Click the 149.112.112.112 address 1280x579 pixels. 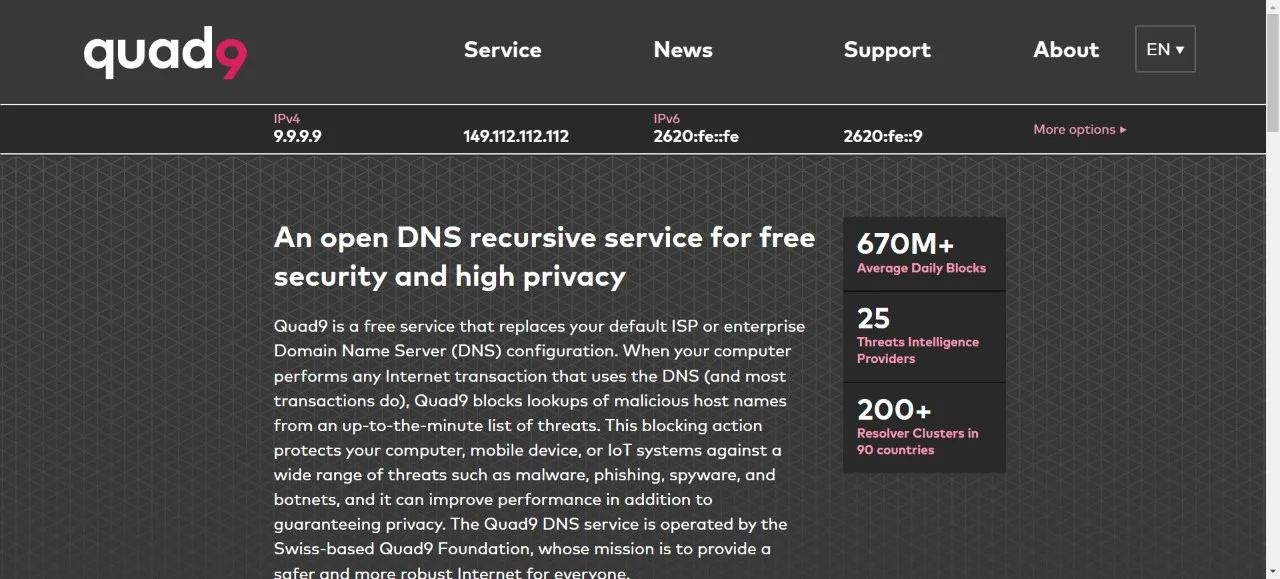click(x=516, y=136)
